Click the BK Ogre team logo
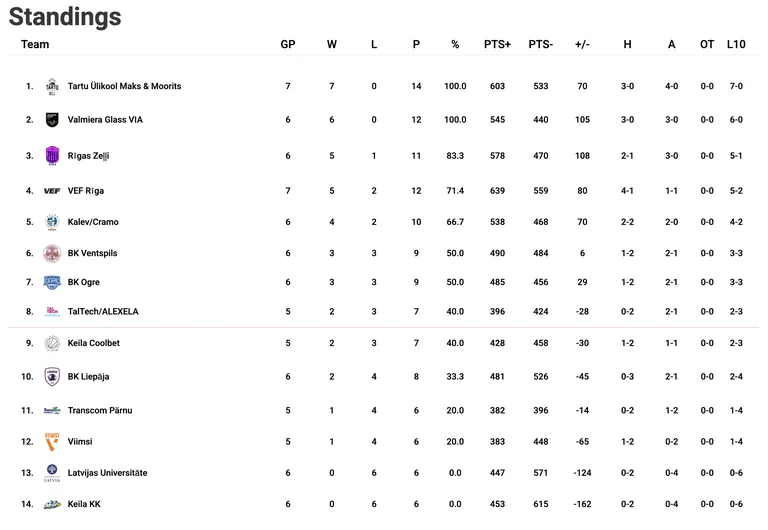Screen dimensions: 768x530 click(x=52, y=283)
